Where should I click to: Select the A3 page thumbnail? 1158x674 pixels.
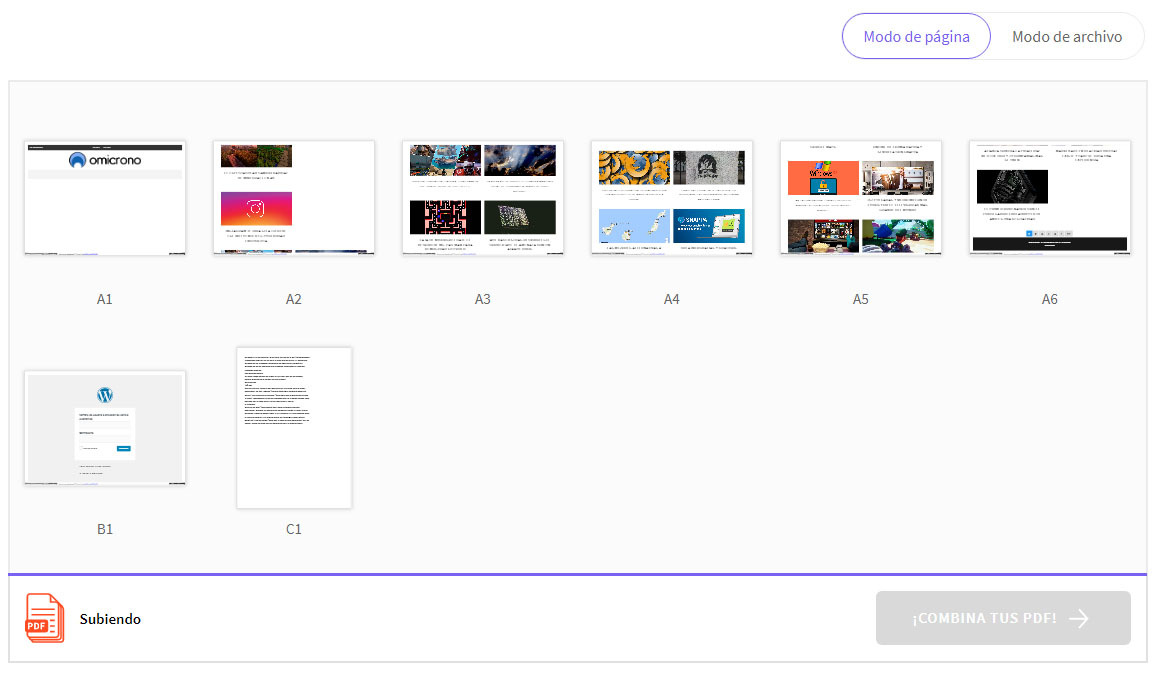click(x=483, y=198)
